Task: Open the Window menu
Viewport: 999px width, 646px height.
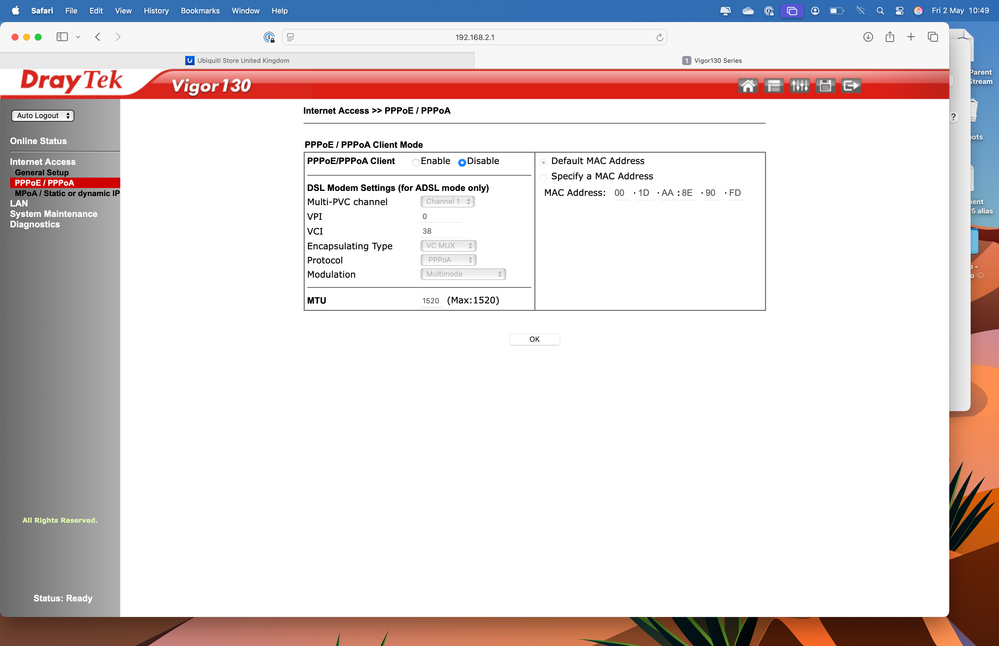Action: coord(245,11)
